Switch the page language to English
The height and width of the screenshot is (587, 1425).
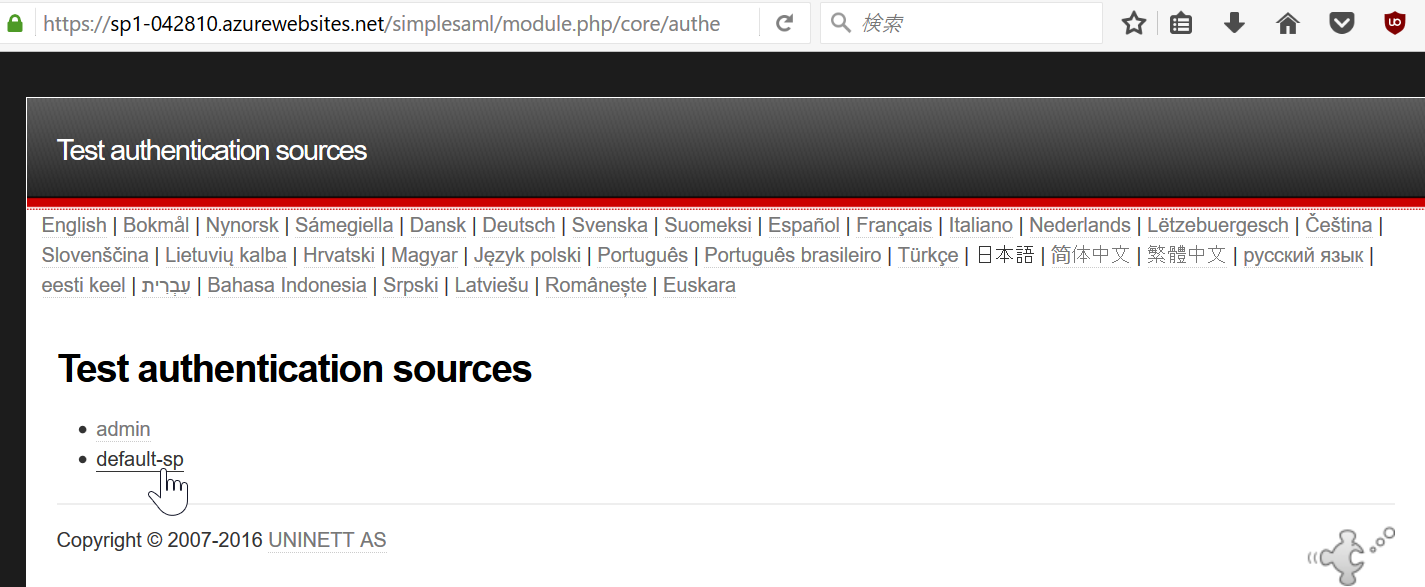74,225
